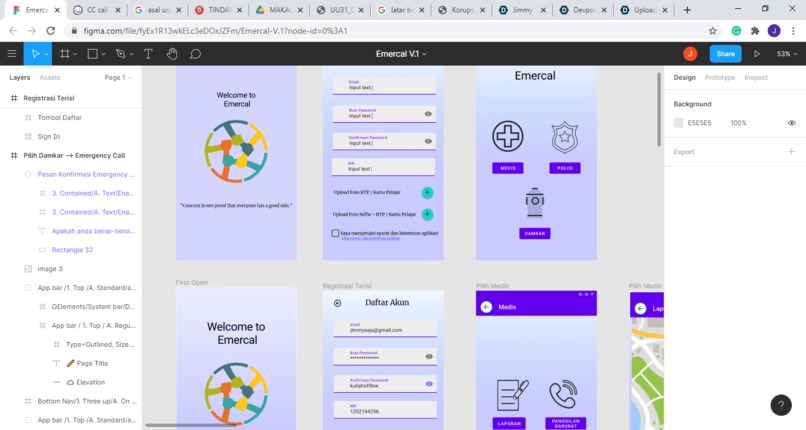Open the 53% zoom dropdown
Image resolution: width=806 pixels, height=430 pixels.
click(x=787, y=53)
